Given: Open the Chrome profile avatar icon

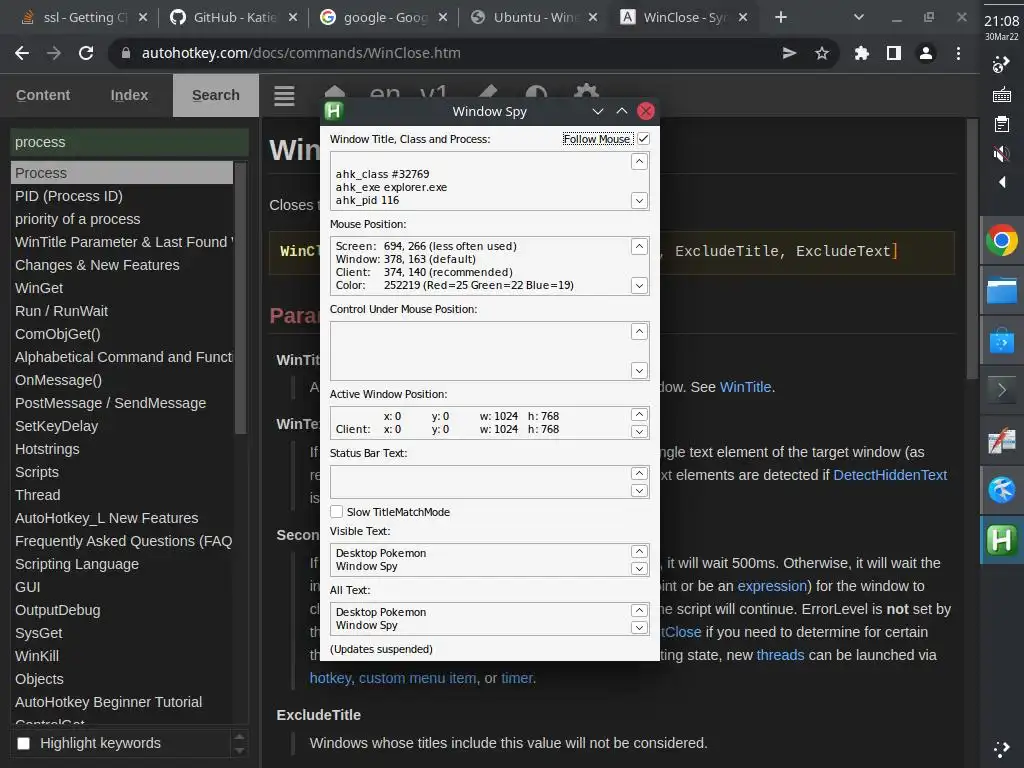Looking at the screenshot, I should 926,53.
